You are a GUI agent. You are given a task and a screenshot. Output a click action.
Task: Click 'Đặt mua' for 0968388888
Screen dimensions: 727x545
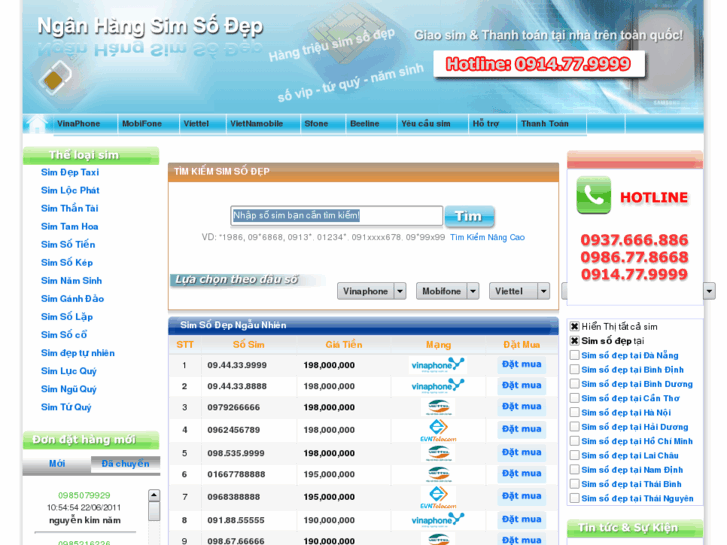point(522,496)
